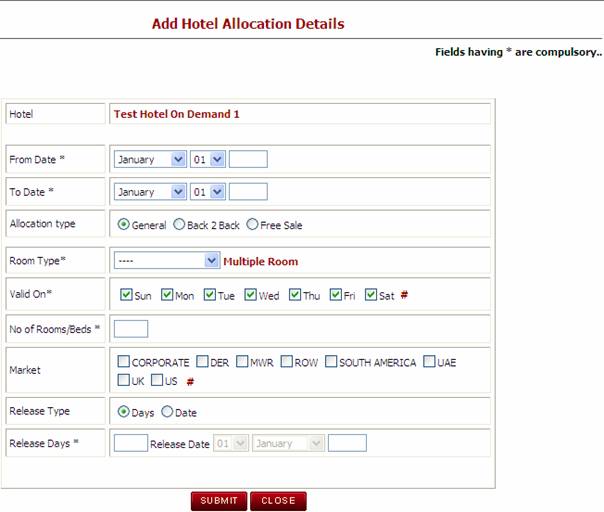Screen dimensions: 604x512
Task: Tick the UAE market checkbox
Action: point(429,362)
